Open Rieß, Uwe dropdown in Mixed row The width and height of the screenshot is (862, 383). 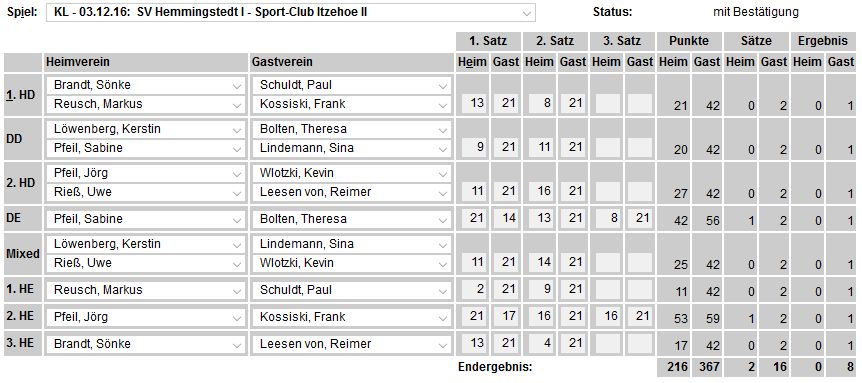[145, 263]
